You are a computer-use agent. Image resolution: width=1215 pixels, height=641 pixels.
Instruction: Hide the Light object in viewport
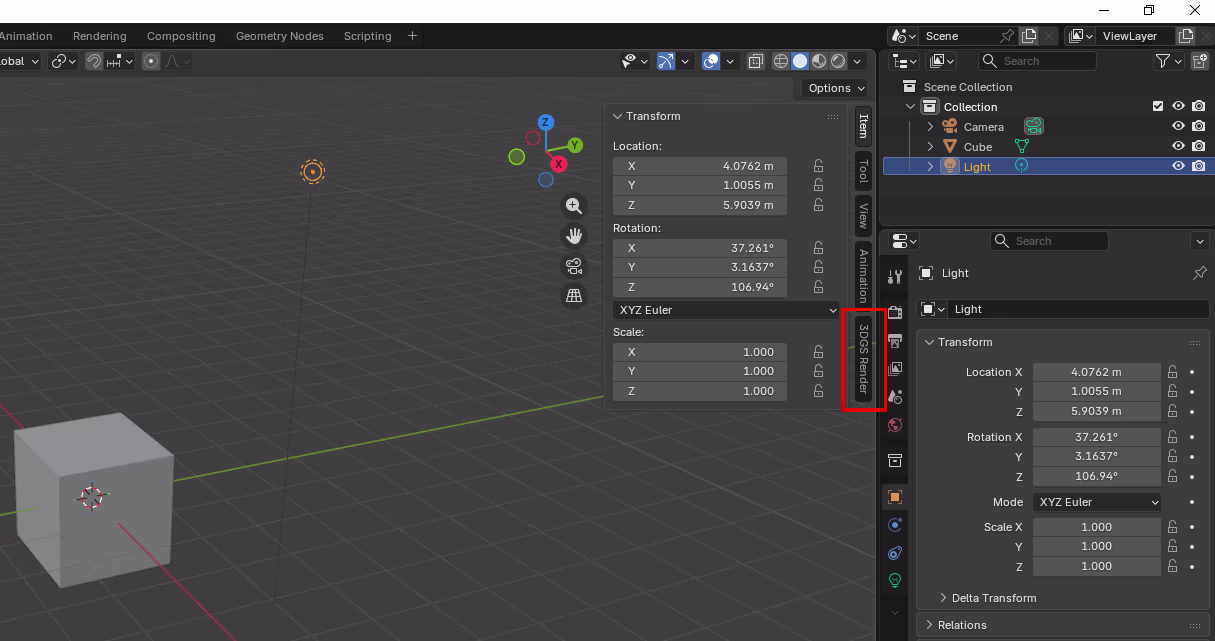[1178, 165]
